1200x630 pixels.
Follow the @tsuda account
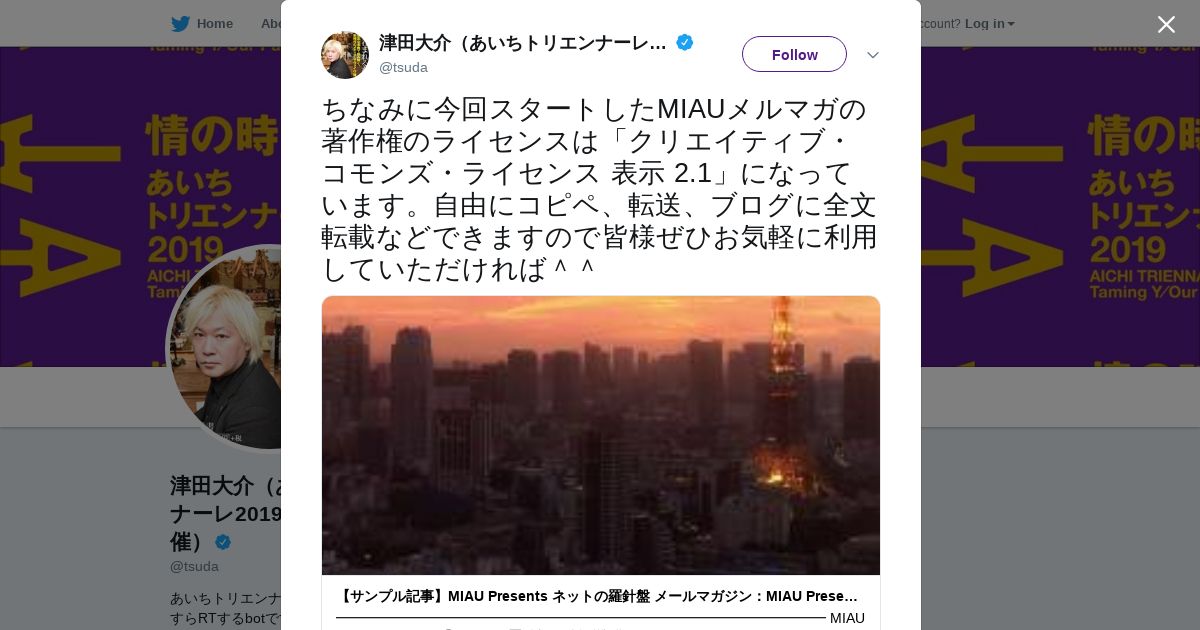tap(794, 54)
